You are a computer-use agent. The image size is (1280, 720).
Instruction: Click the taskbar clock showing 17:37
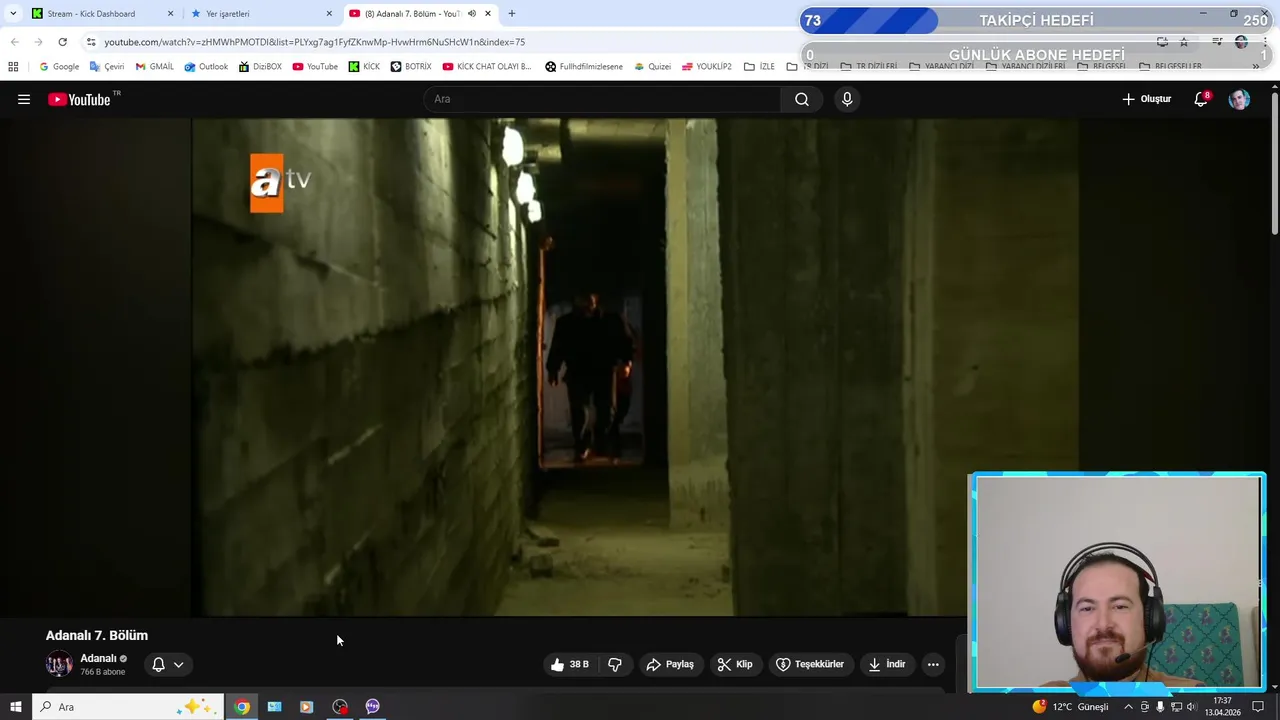(x=1223, y=707)
